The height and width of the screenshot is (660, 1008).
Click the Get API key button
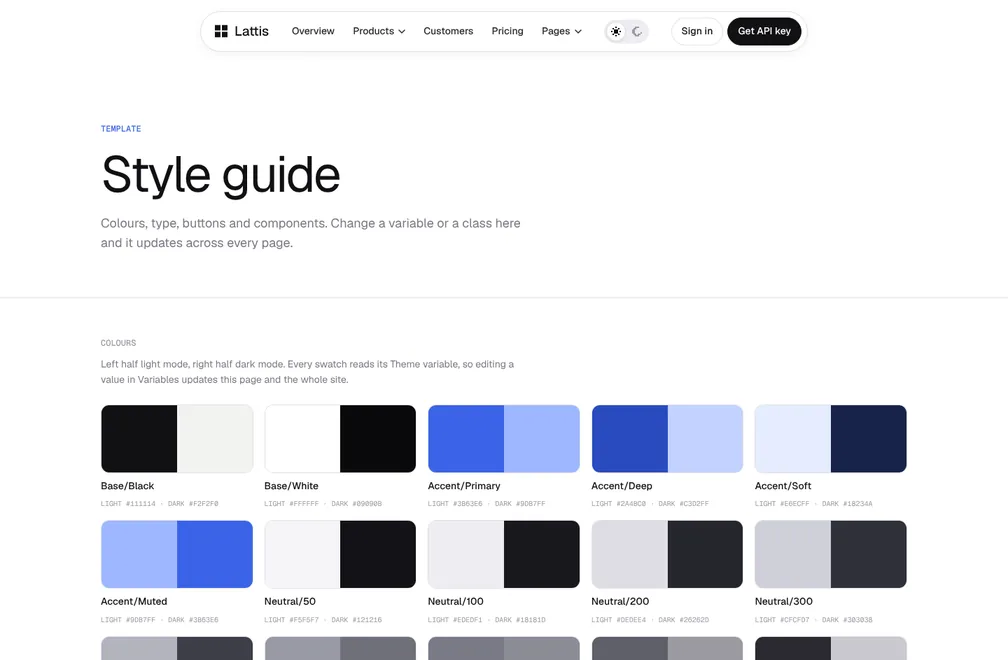coord(764,31)
